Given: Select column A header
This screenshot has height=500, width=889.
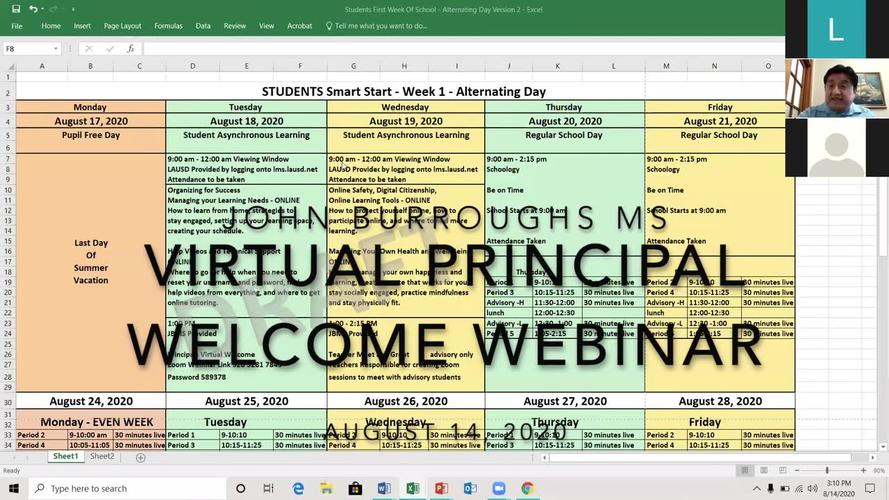Looking at the screenshot, I should click(x=42, y=66).
